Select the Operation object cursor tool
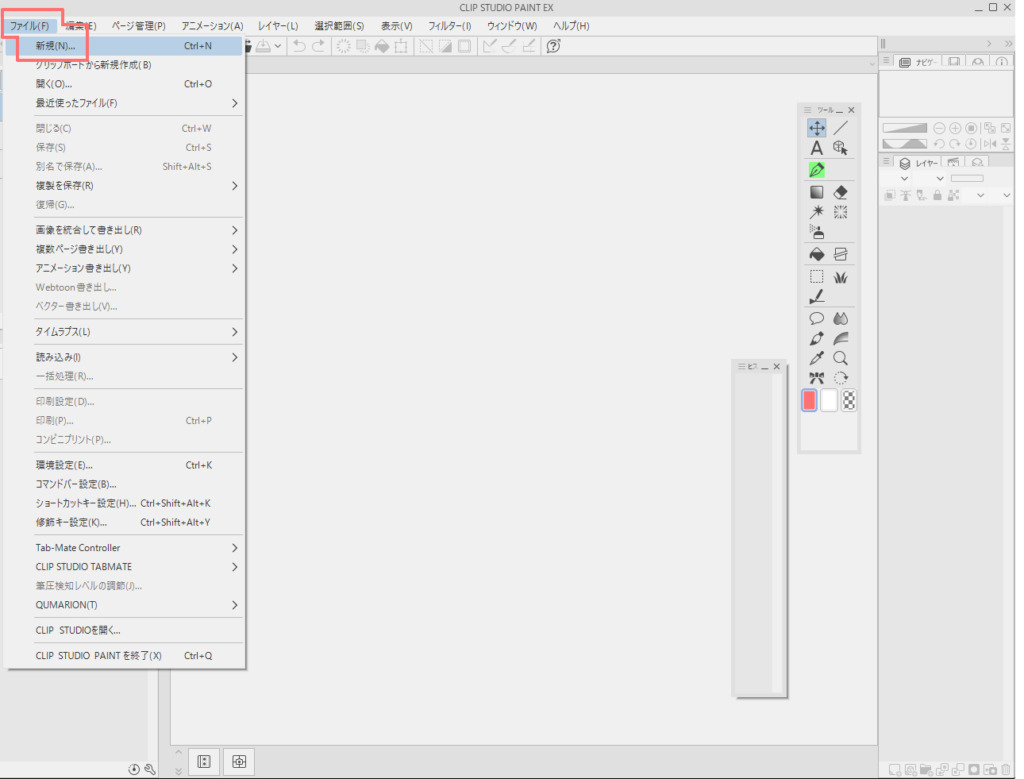This screenshot has width=1024, height=779. point(840,148)
